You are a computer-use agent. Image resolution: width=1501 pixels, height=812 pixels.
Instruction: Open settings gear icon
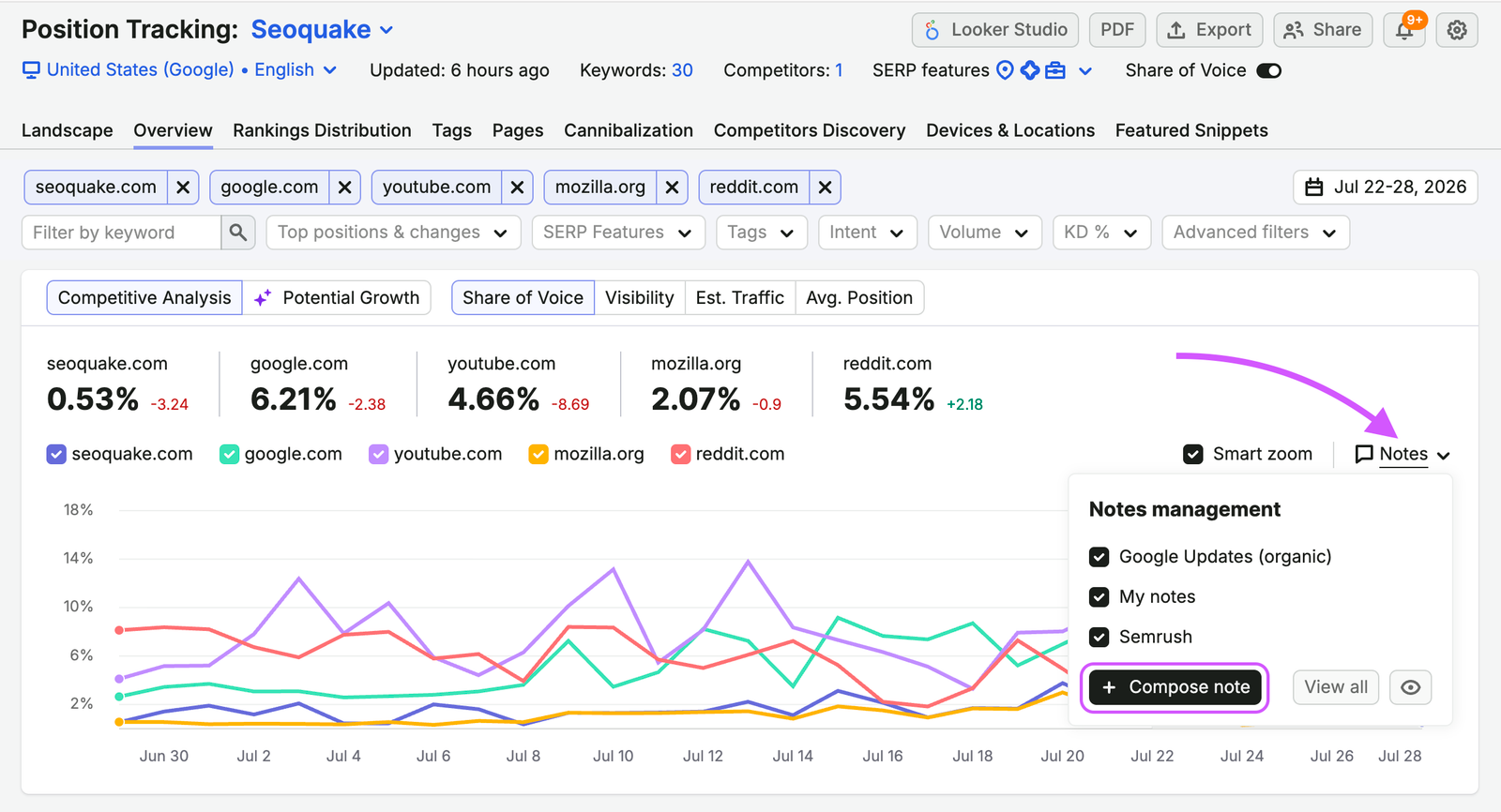coord(1457,30)
